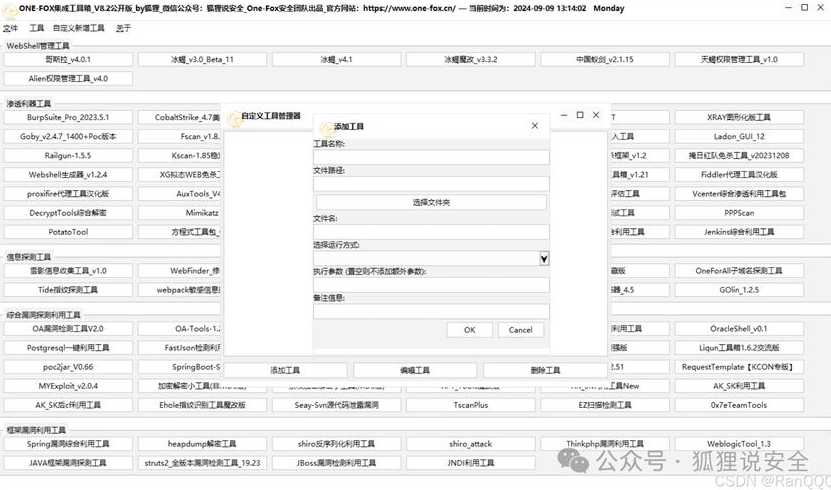831x490 pixels.
Task: Launch 冰蝎_v4.1
Action: pos(337,59)
